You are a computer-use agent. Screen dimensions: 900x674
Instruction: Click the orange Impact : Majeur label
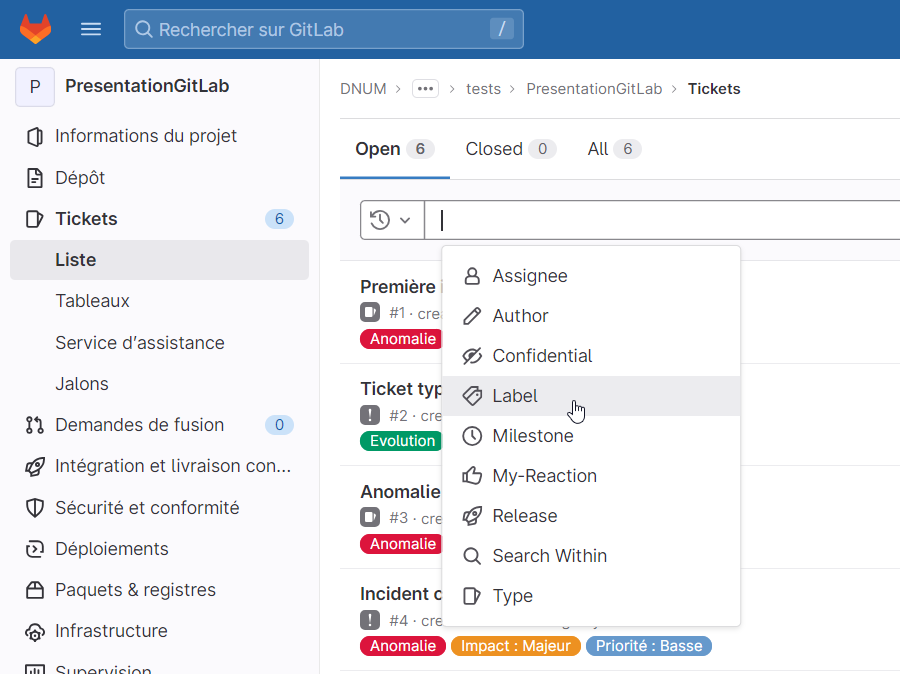coord(516,646)
